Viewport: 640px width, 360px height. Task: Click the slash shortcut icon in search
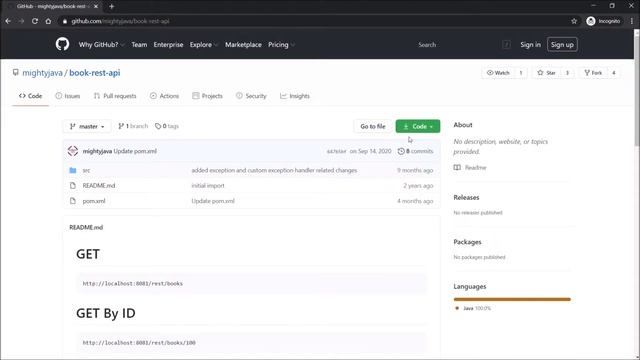[x=506, y=44]
